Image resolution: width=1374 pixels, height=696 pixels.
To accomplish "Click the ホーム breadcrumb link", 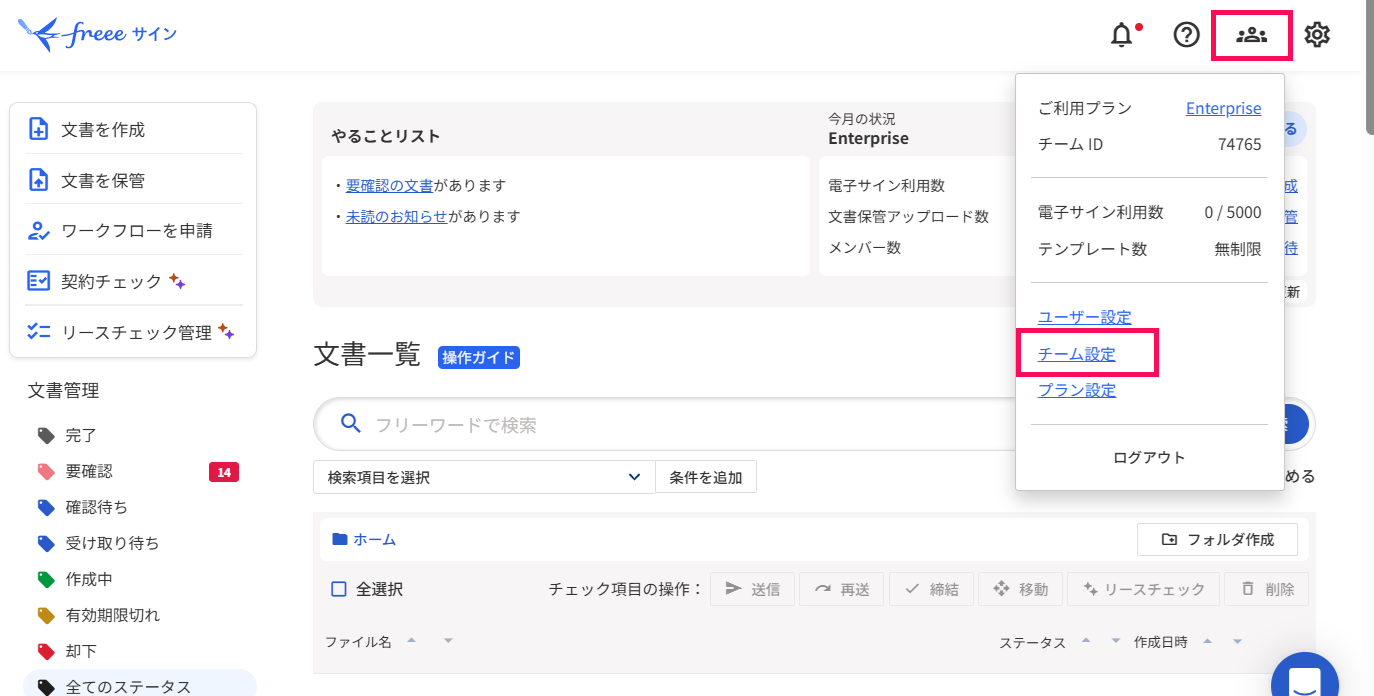I will (x=374, y=539).
